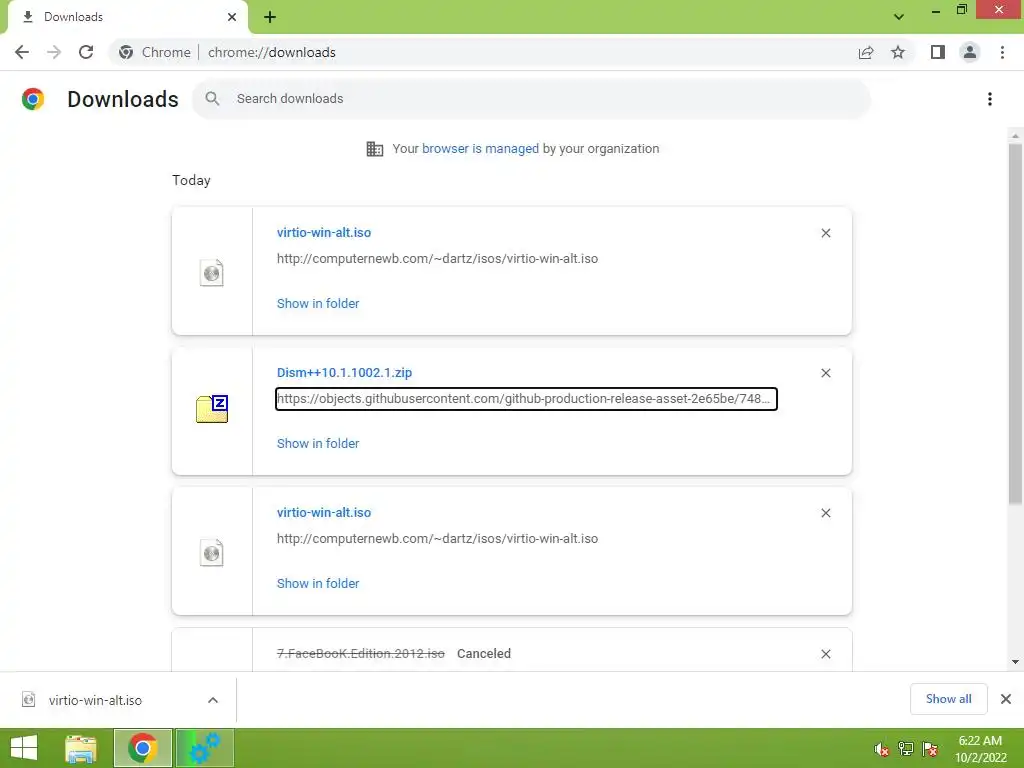Open the Chrome profile avatar
Viewport: 1024px width, 768px height.
click(x=970, y=52)
